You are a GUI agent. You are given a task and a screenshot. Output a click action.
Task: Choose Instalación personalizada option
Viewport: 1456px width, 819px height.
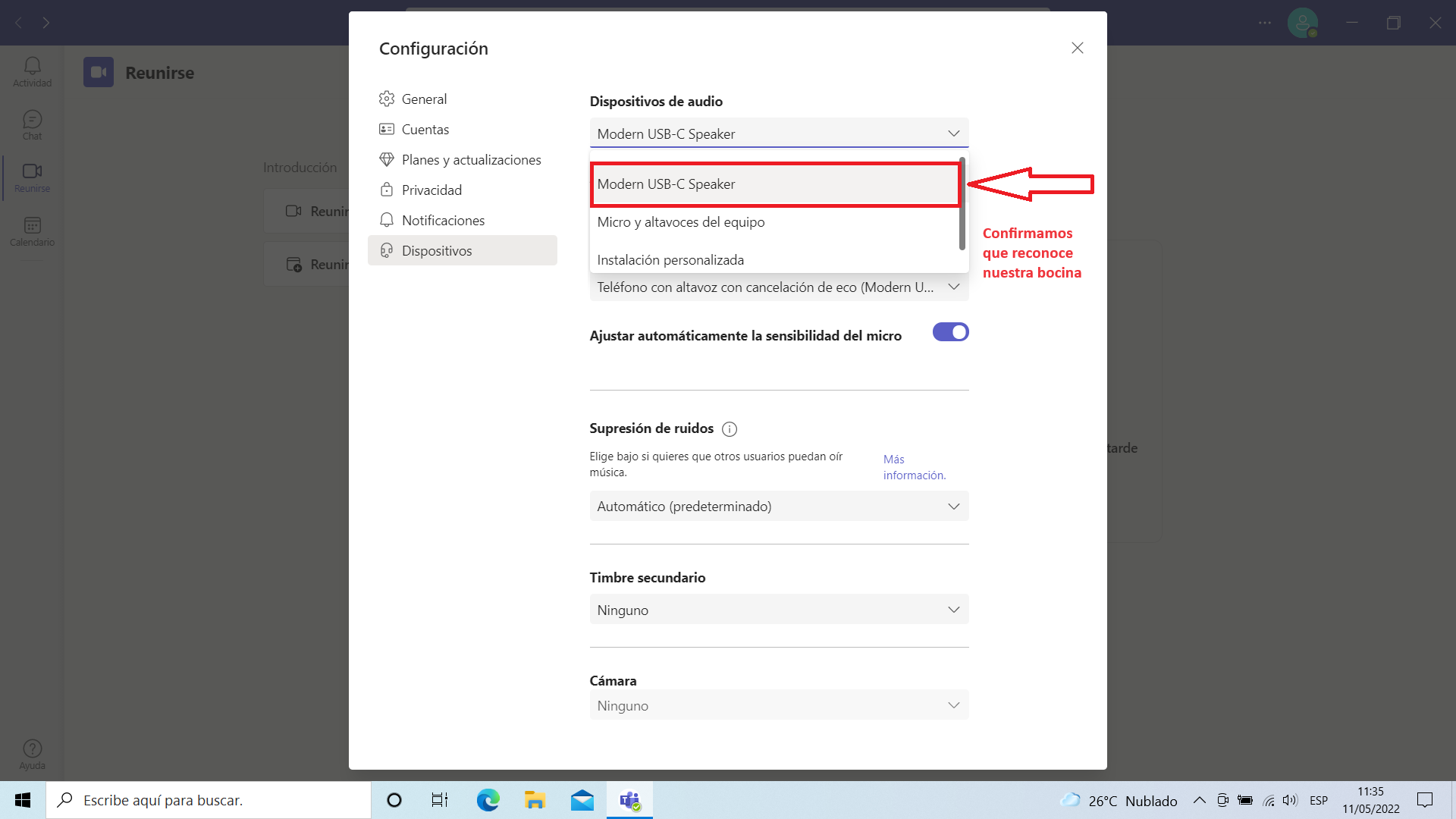pyautogui.click(x=670, y=260)
